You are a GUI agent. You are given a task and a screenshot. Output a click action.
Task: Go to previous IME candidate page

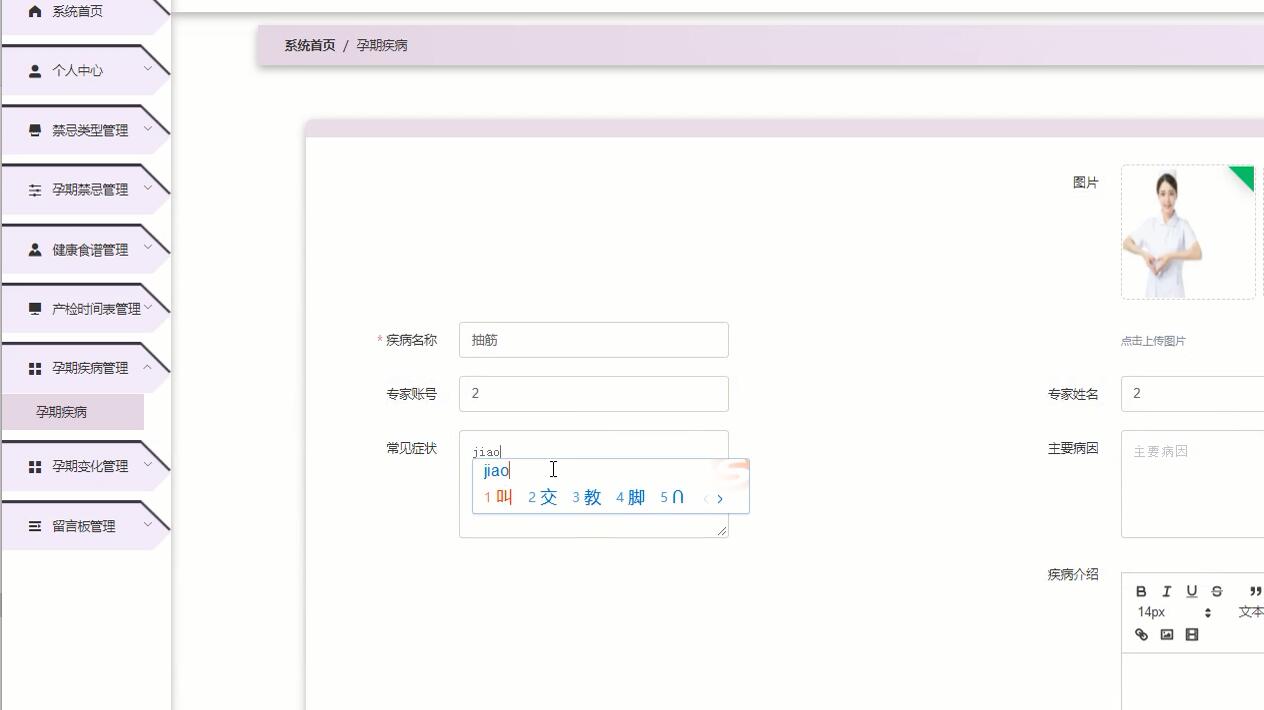coord(706,498)
